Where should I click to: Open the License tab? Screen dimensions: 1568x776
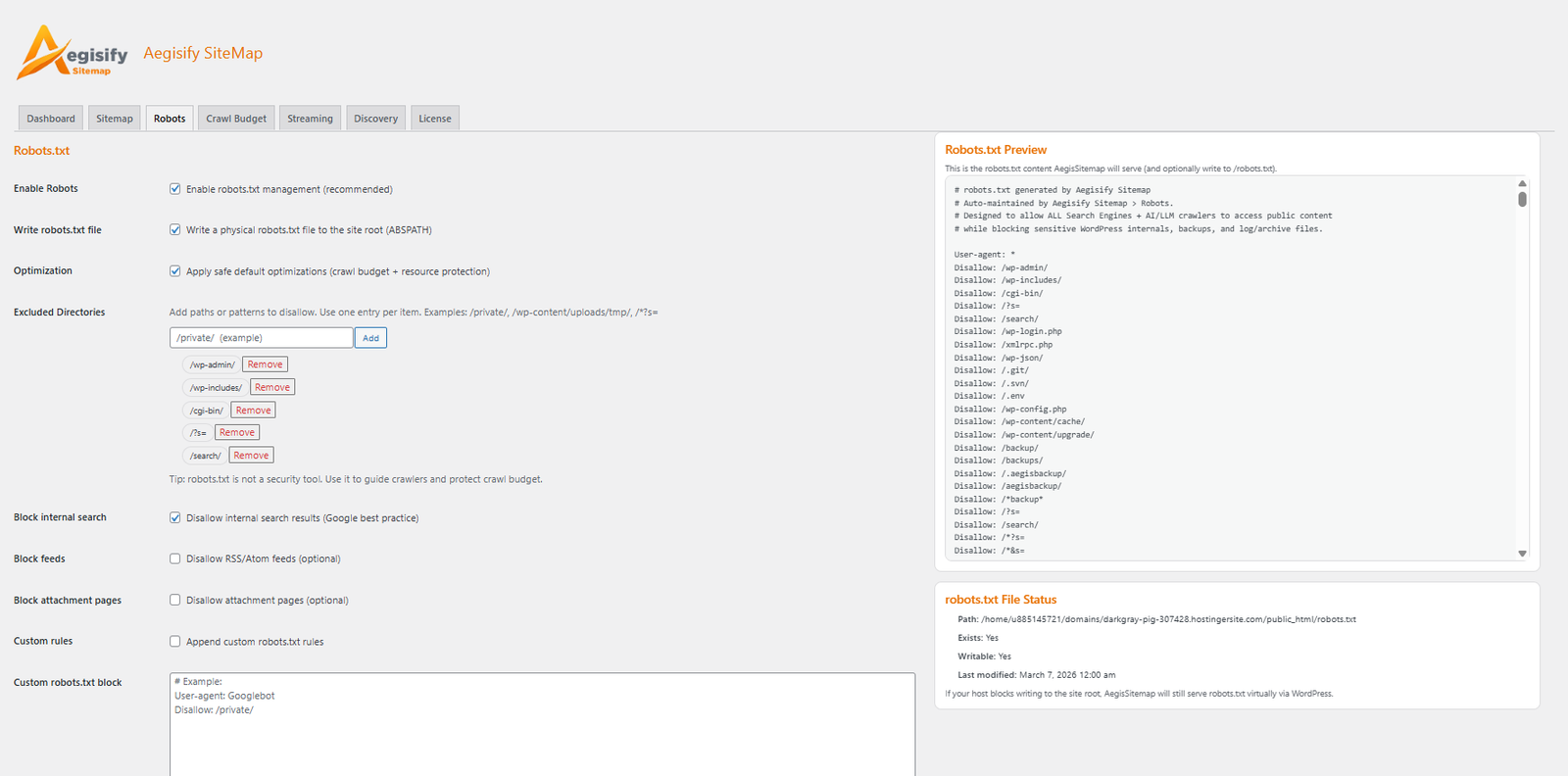coord(435,119)
